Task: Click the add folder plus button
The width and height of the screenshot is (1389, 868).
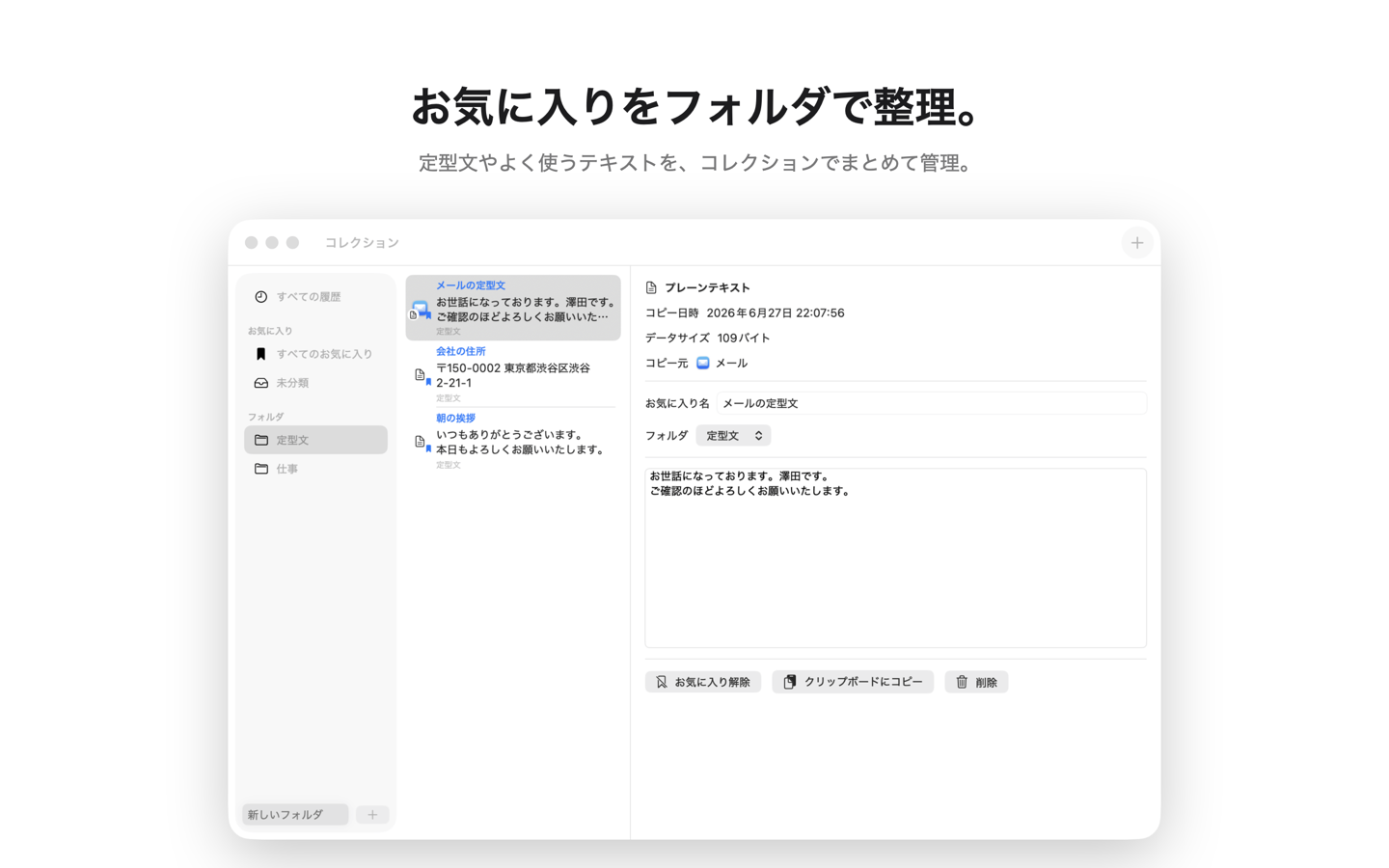Action: pyautogui.click(x=372, y=815)
